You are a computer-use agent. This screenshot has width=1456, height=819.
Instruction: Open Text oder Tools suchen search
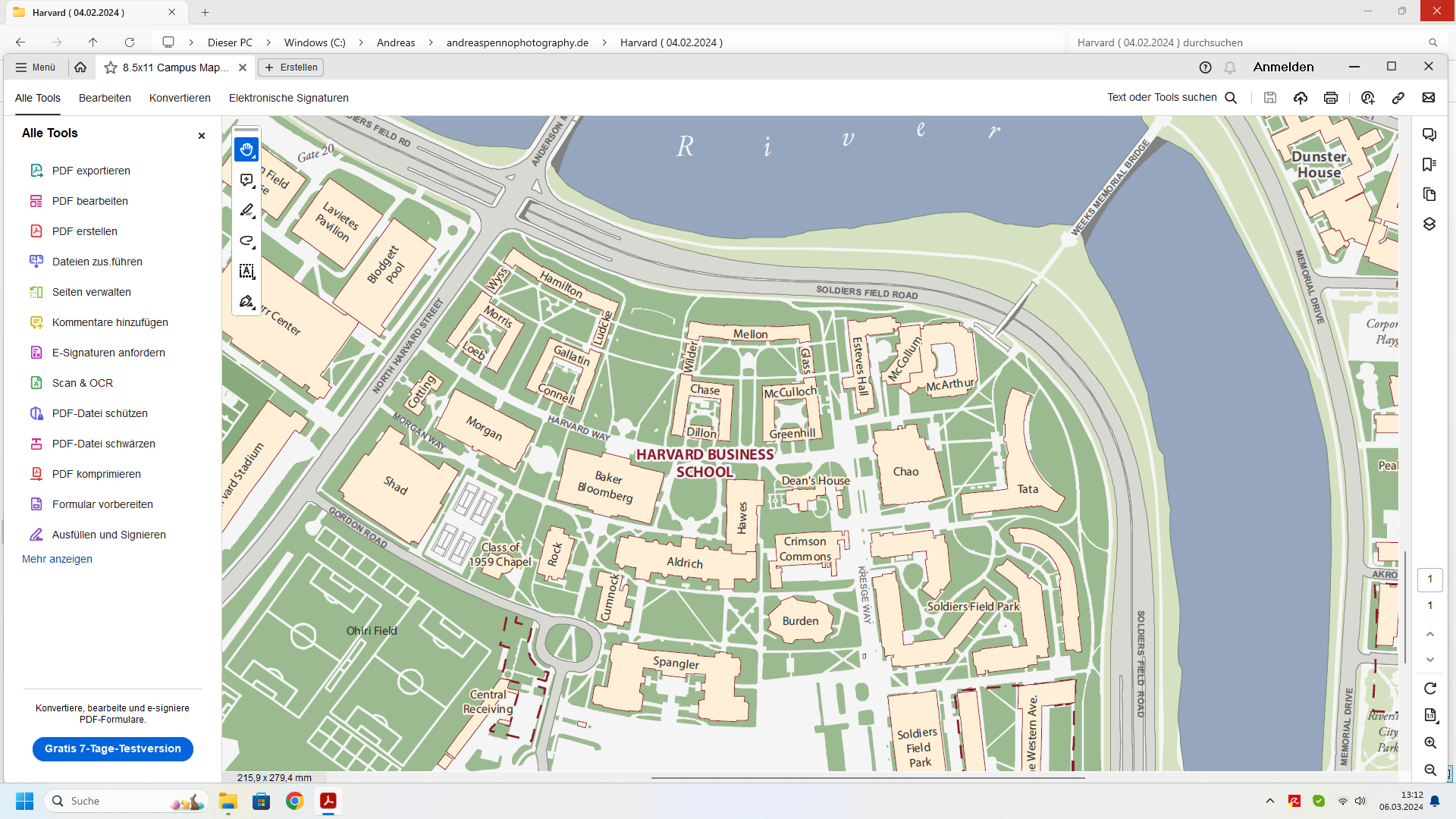point(1172,97)
